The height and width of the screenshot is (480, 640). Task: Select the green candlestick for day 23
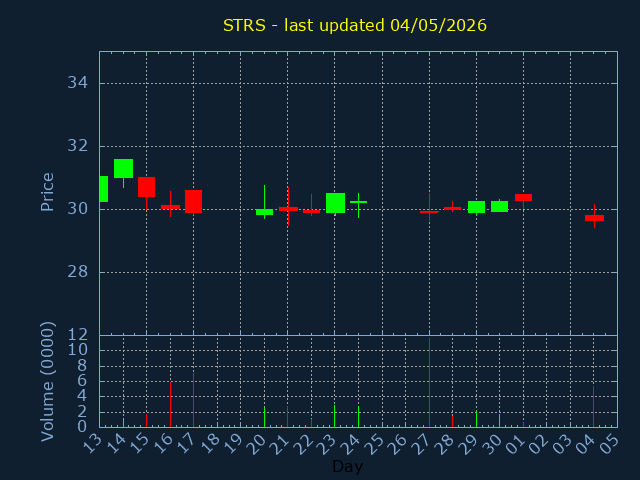pyautogui.click(x=335, y=203)
